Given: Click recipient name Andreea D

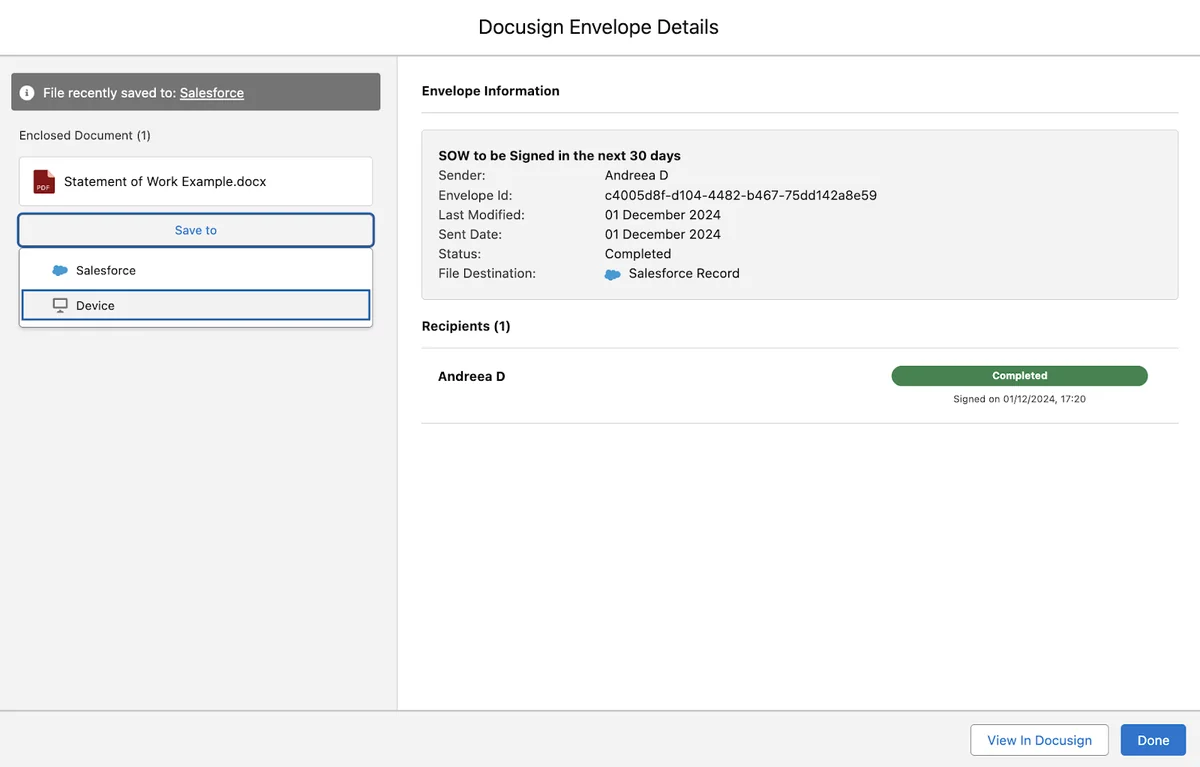Looking at the screenshot, I should 472,377.
